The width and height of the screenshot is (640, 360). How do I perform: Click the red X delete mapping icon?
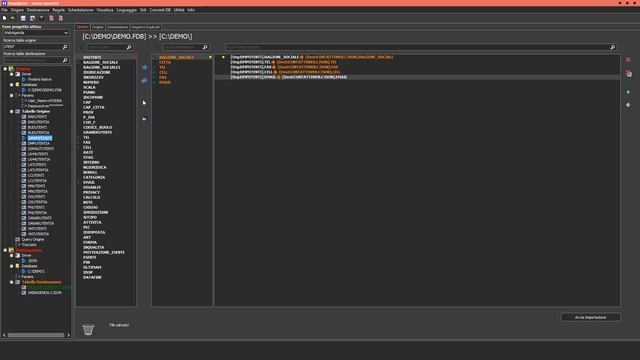tap(628, 60)
